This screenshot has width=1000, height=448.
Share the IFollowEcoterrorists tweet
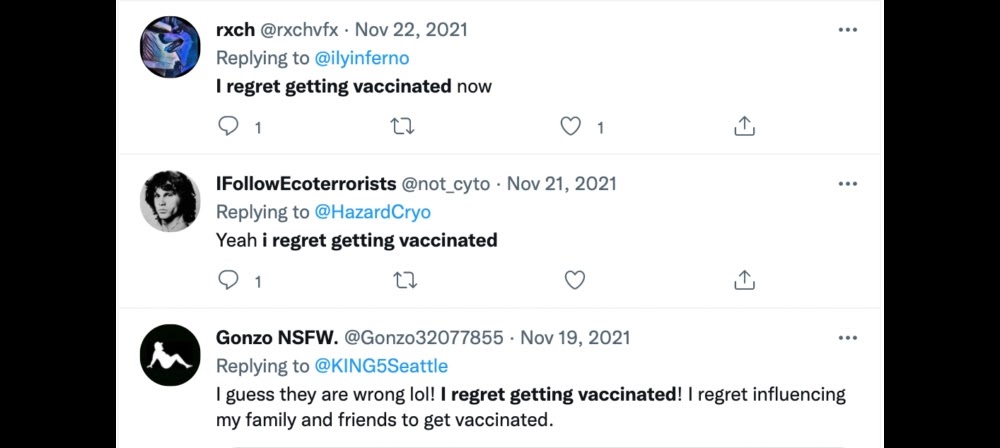pos(744,280)
